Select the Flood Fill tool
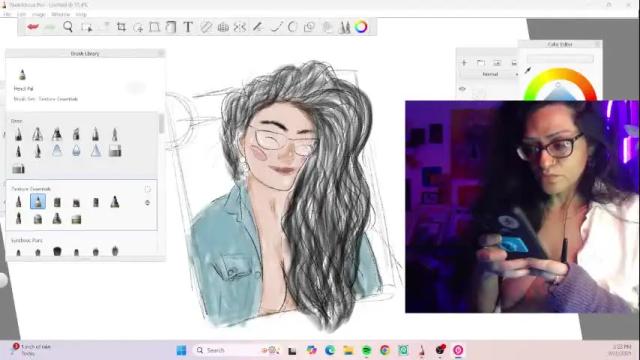The width and height of the screenshot is (640, 360). coord(171,27)
